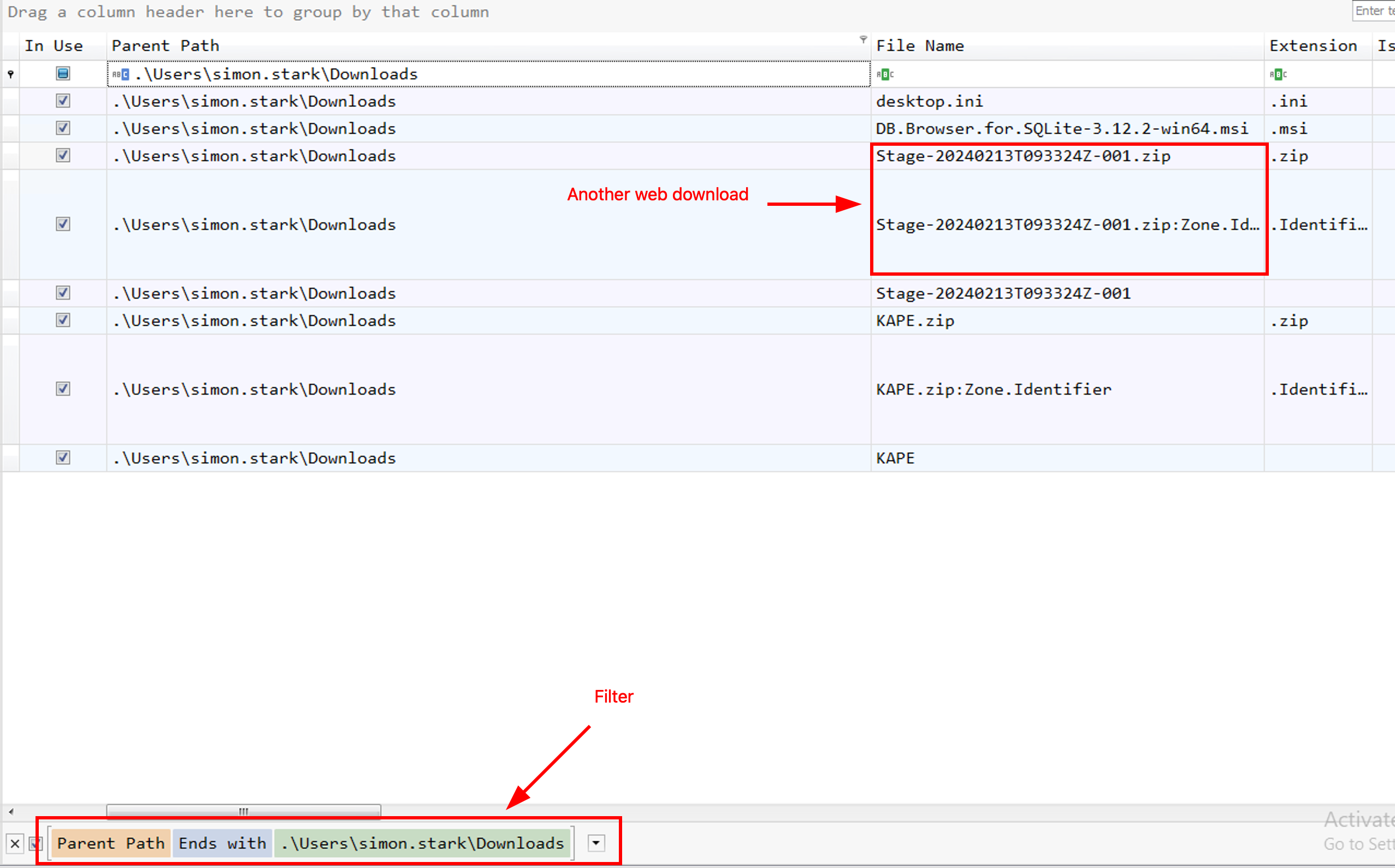Screen dimensions: 1395x868
Task: Click the Parent Path column filter funnel icon
Action: coord(862,39)
